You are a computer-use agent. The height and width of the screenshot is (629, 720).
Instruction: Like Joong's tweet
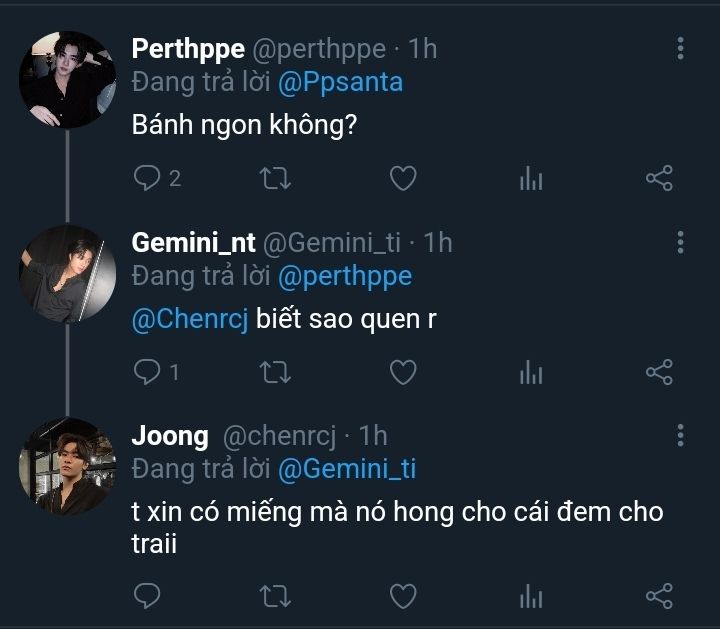pyautogui.click(x=402, y=597)
